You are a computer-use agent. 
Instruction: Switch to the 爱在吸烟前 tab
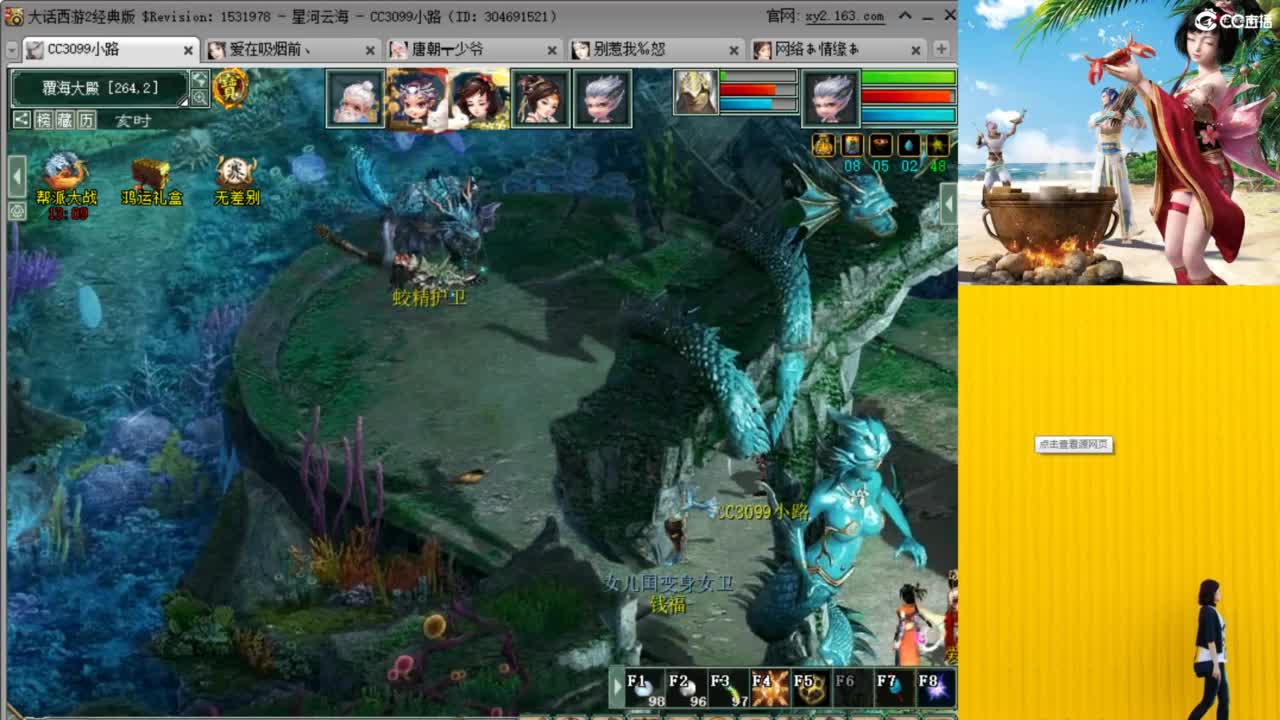293,49
